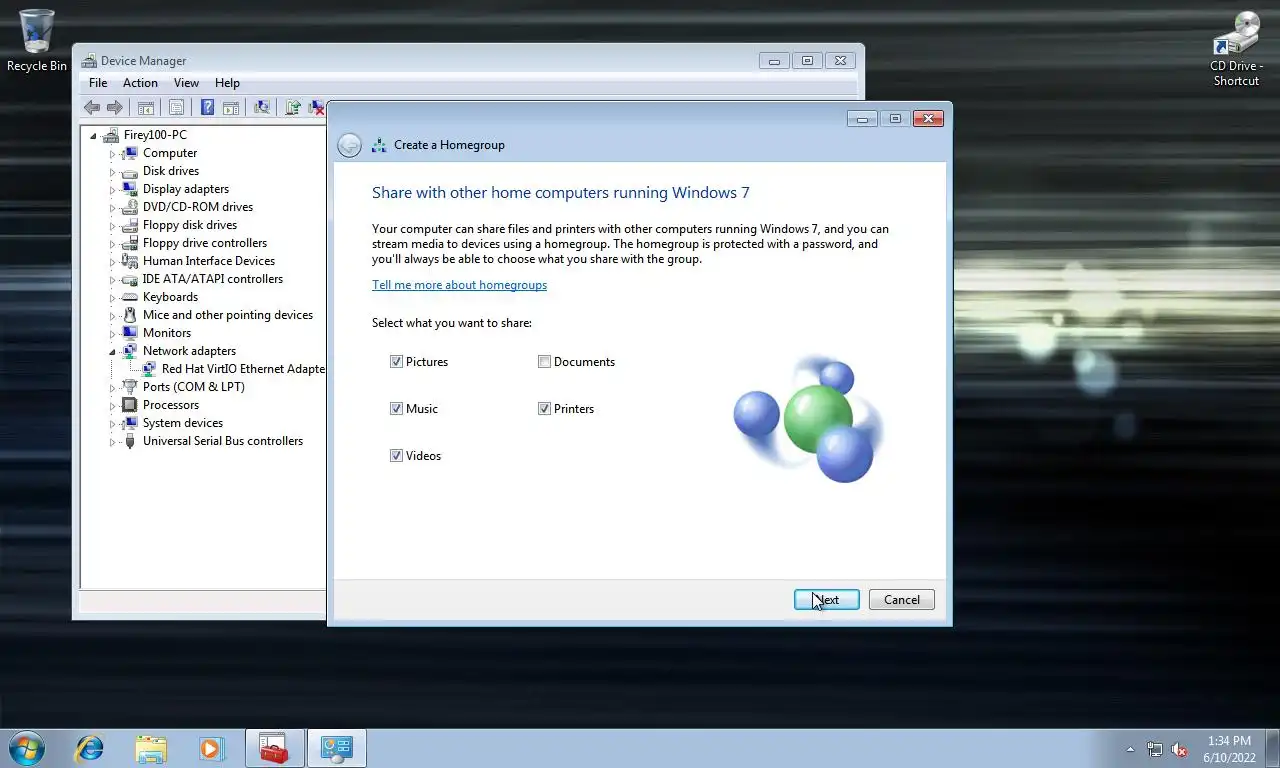Open the View menu
The width and height of the screenshot is (1280, 768).
coord(186,83)
